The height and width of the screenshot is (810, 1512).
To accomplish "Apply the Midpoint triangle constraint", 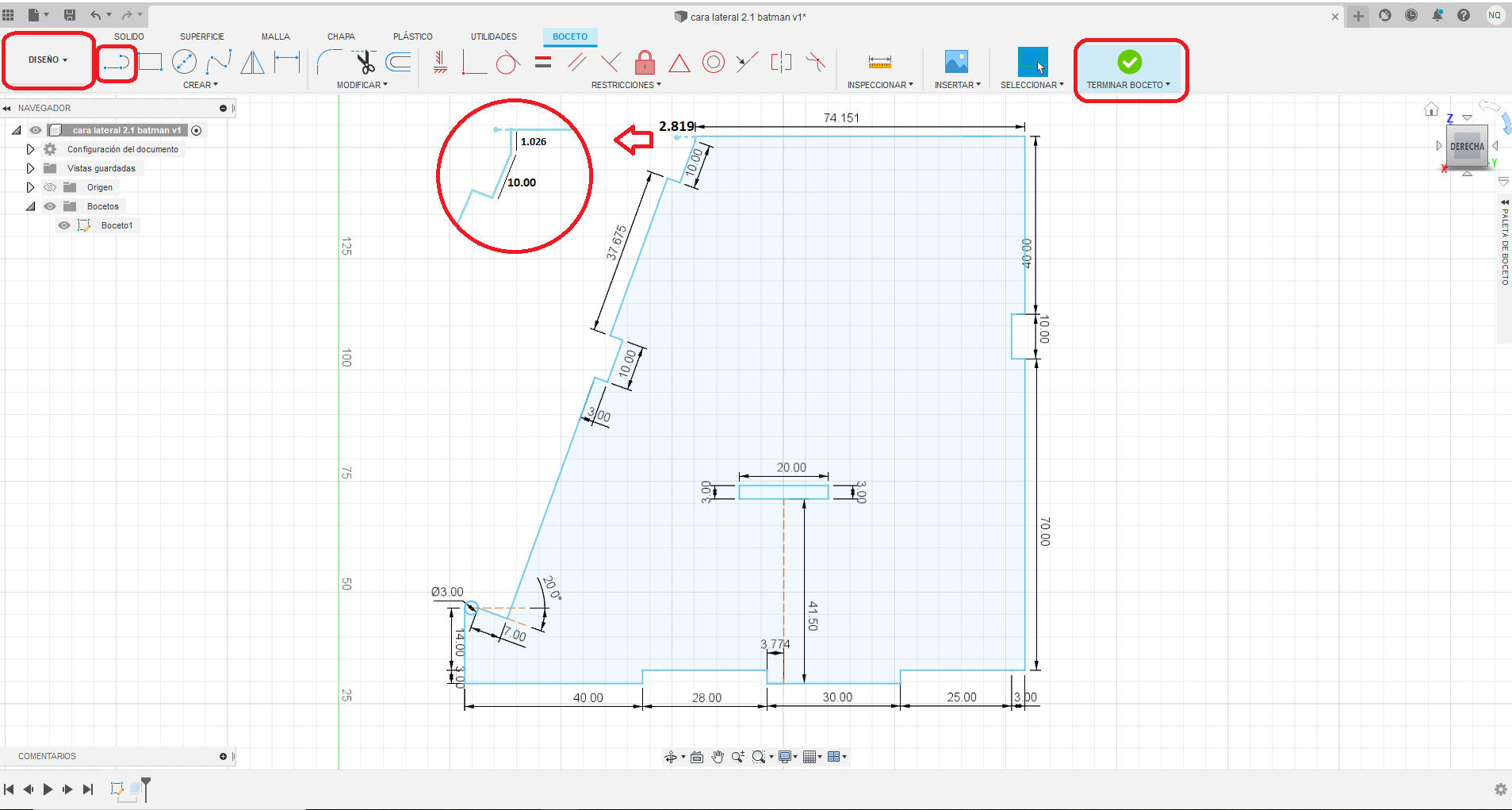I will point(679,62).
